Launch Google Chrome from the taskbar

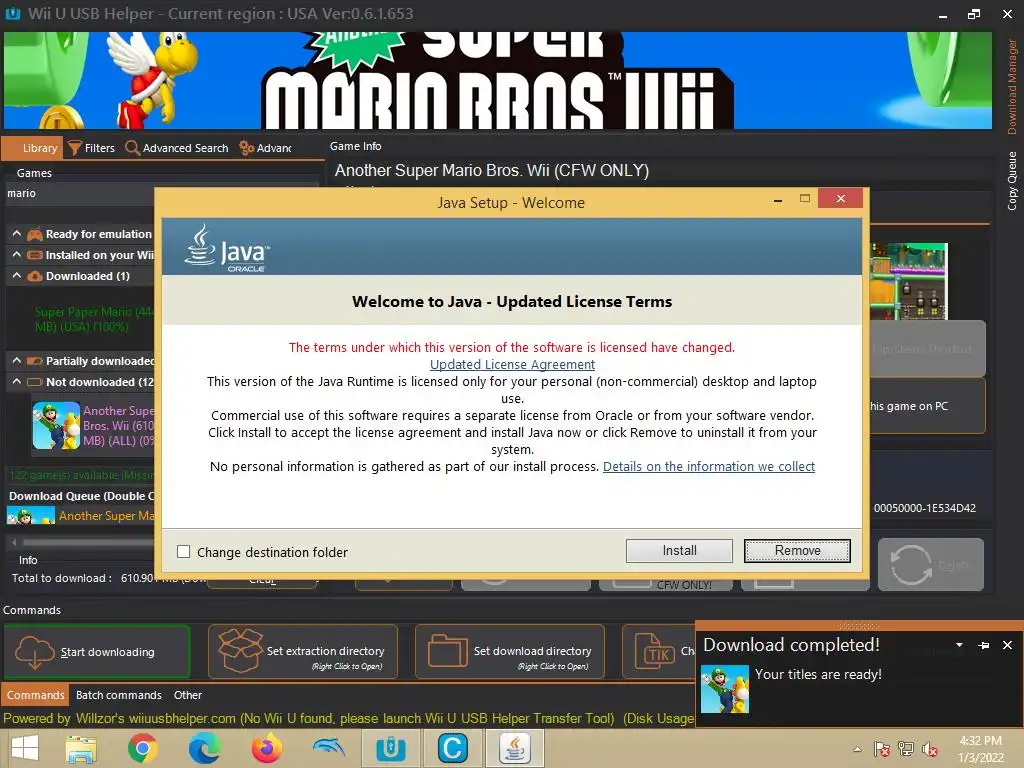[142, 748]
